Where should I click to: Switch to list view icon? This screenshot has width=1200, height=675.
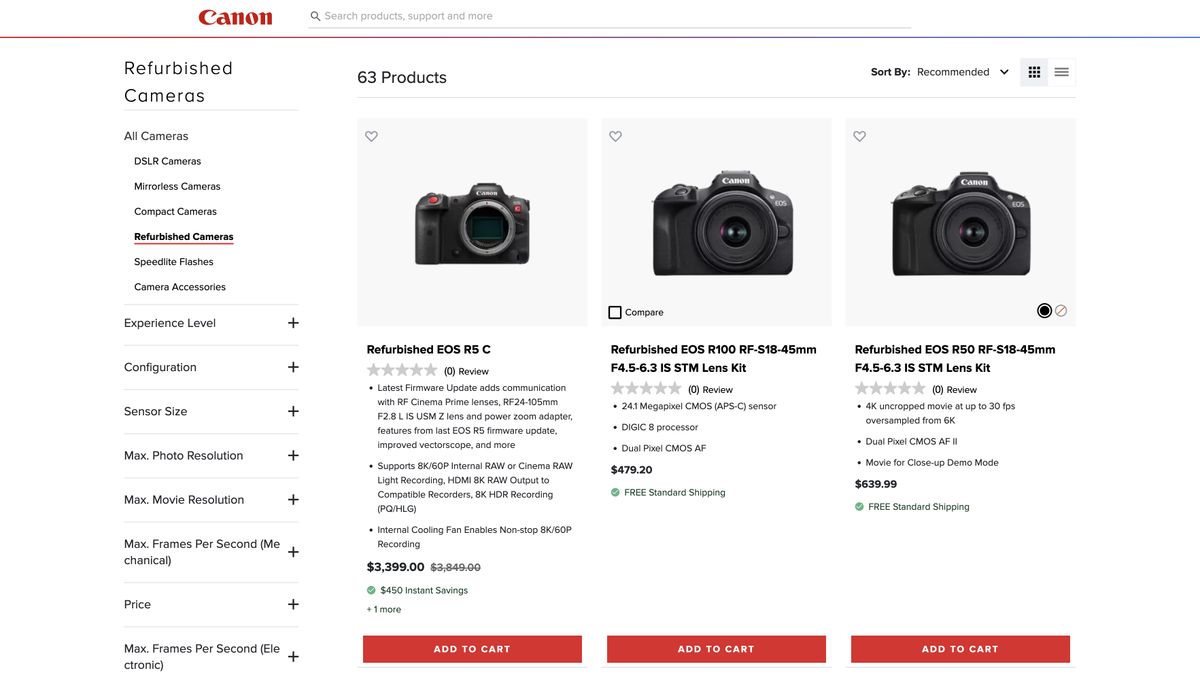(1061, 71)
